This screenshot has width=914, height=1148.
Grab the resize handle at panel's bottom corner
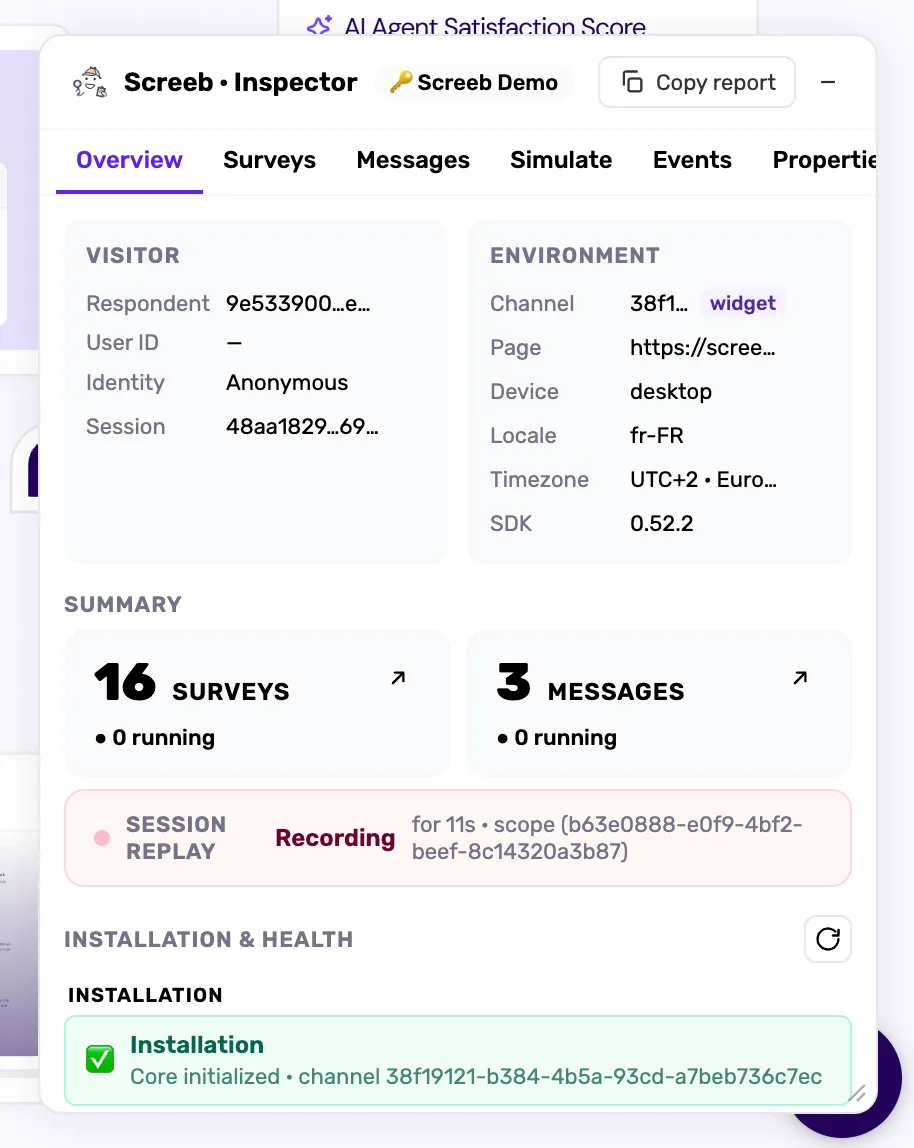coord(856,1093)
